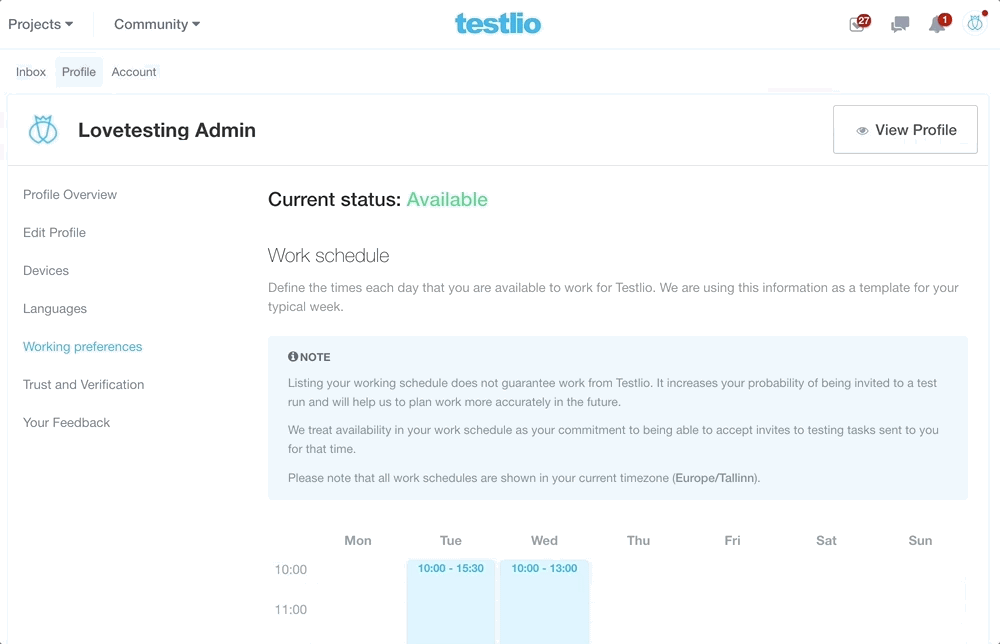Viewport: 1000px width, 644px height.
Task: Expand the Community dropdown
Action: click(157, 24)
